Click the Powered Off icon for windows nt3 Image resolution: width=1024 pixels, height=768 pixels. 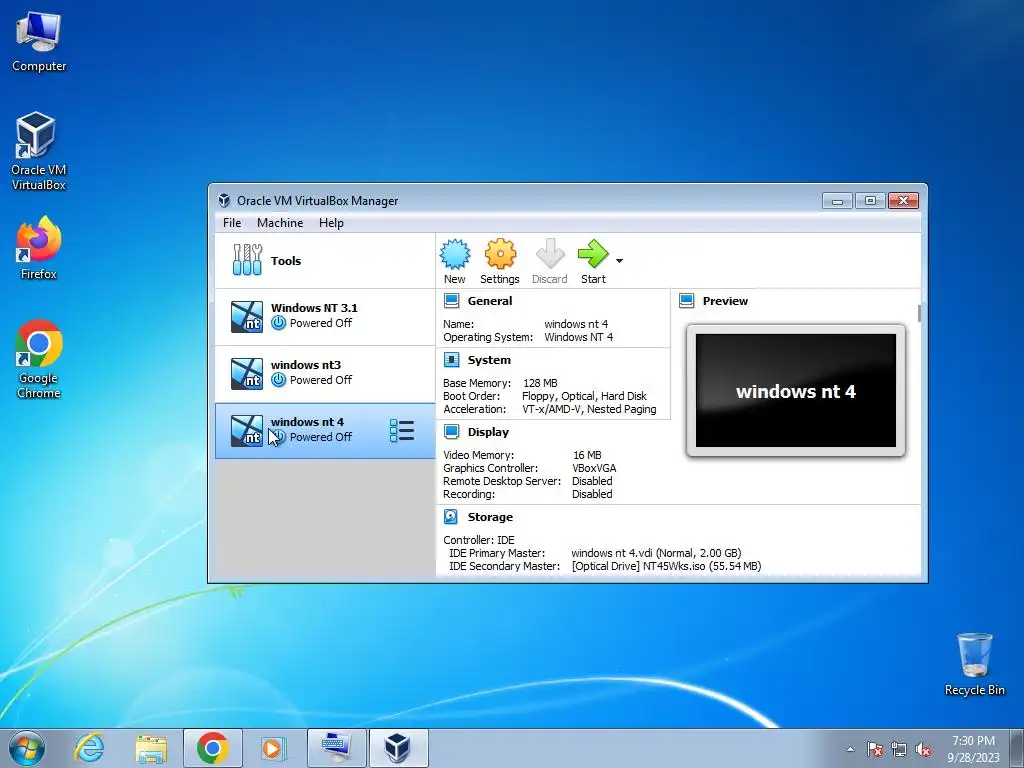click(x=279, y=379)
